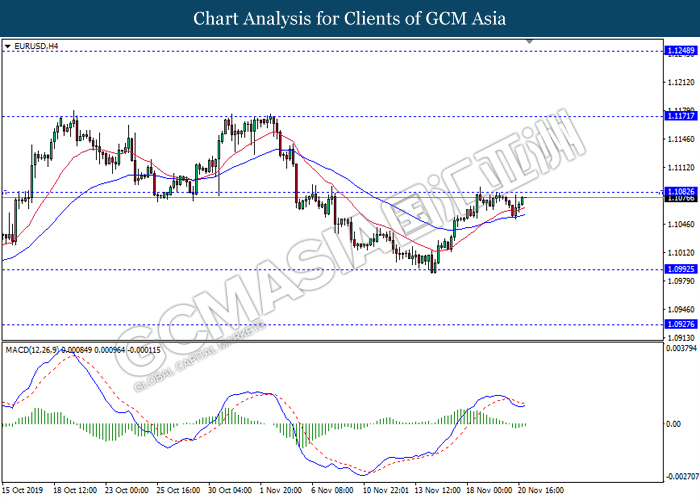
Task: Click the 23 Oct 00:00 time label
Action: point(127,490)
